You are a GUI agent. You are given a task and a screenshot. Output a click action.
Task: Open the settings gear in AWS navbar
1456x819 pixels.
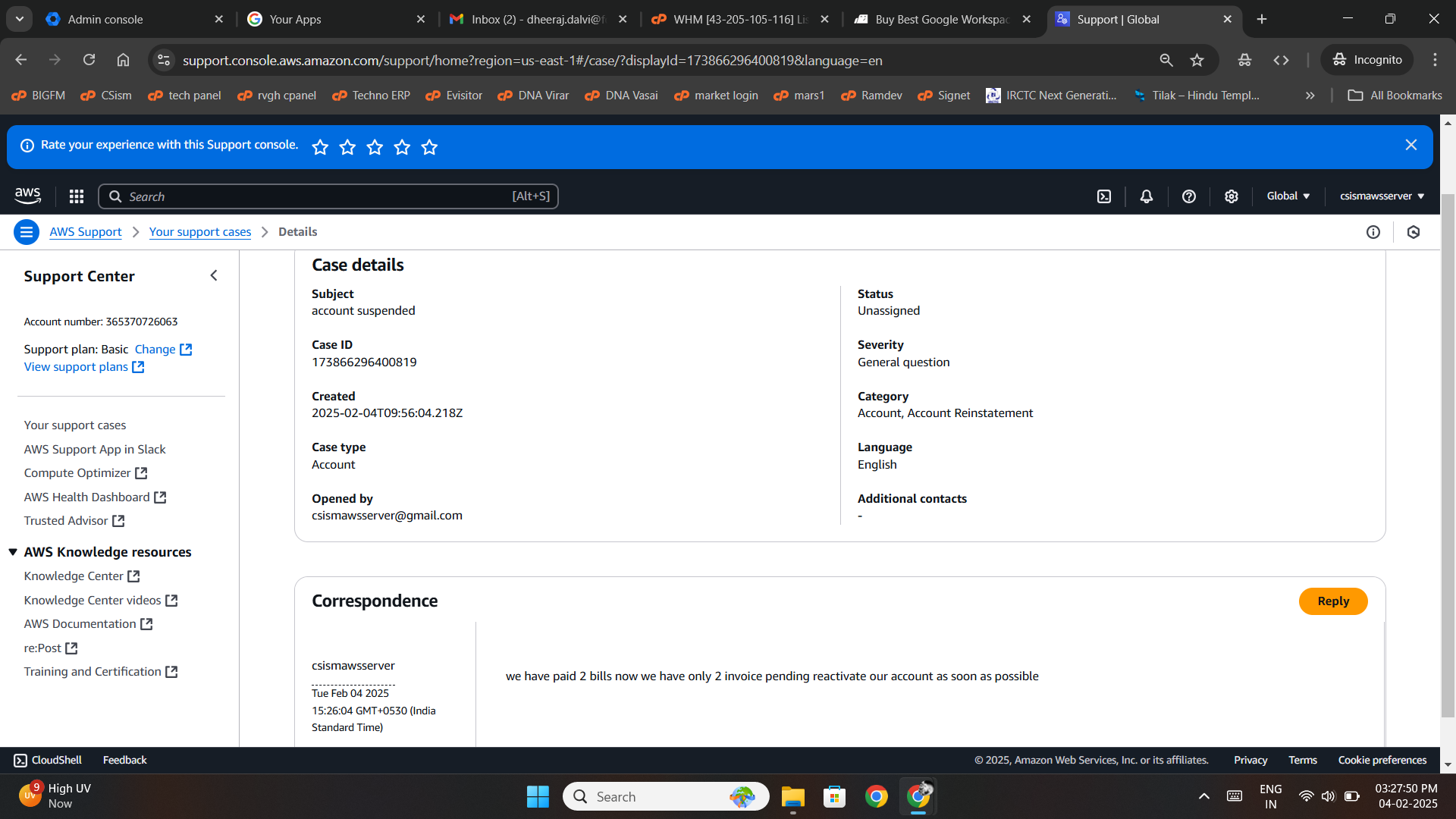[x=1232, y=196]
